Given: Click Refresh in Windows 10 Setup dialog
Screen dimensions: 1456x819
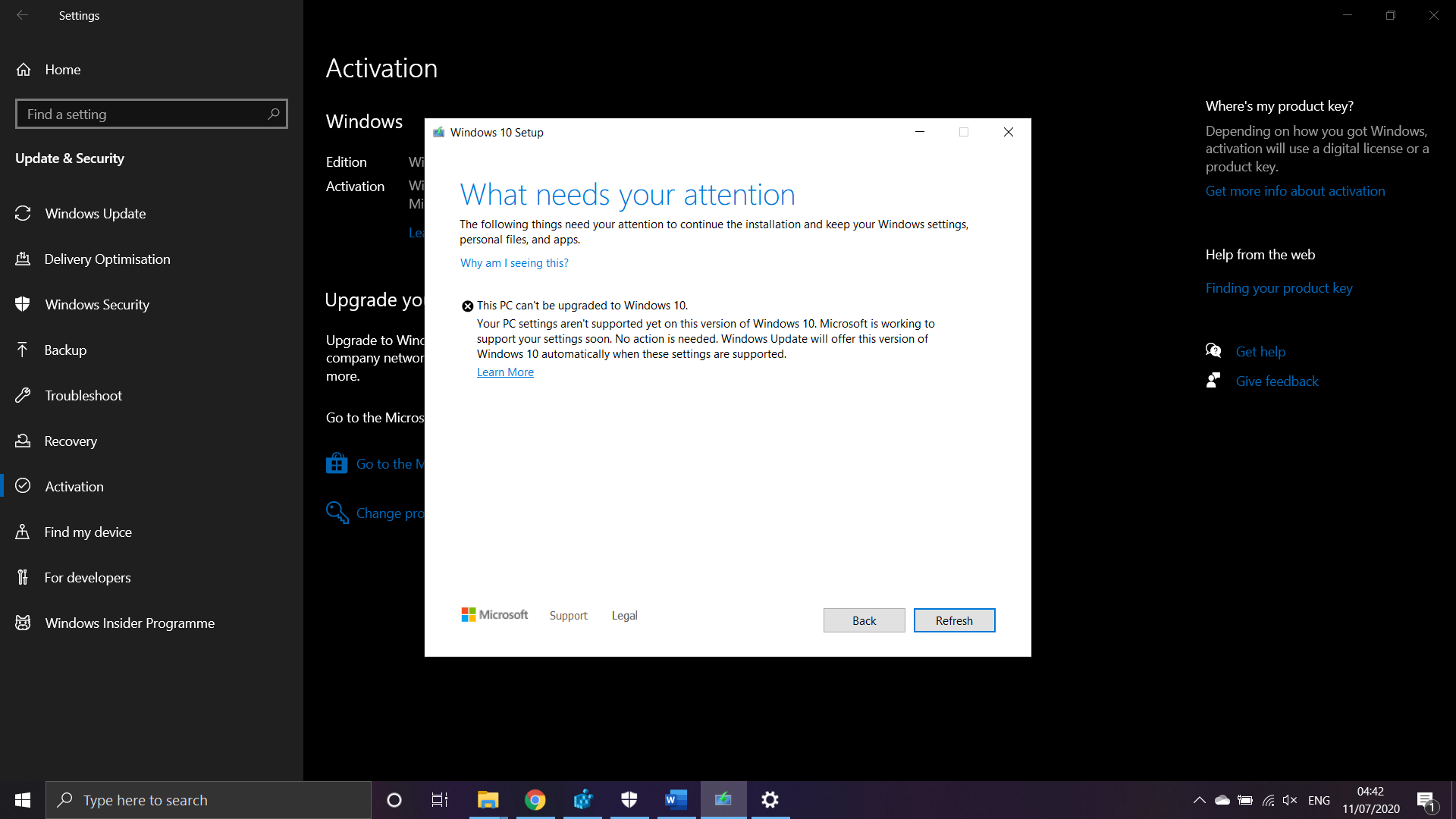Looking at the screenshot, I should (954, 620).
